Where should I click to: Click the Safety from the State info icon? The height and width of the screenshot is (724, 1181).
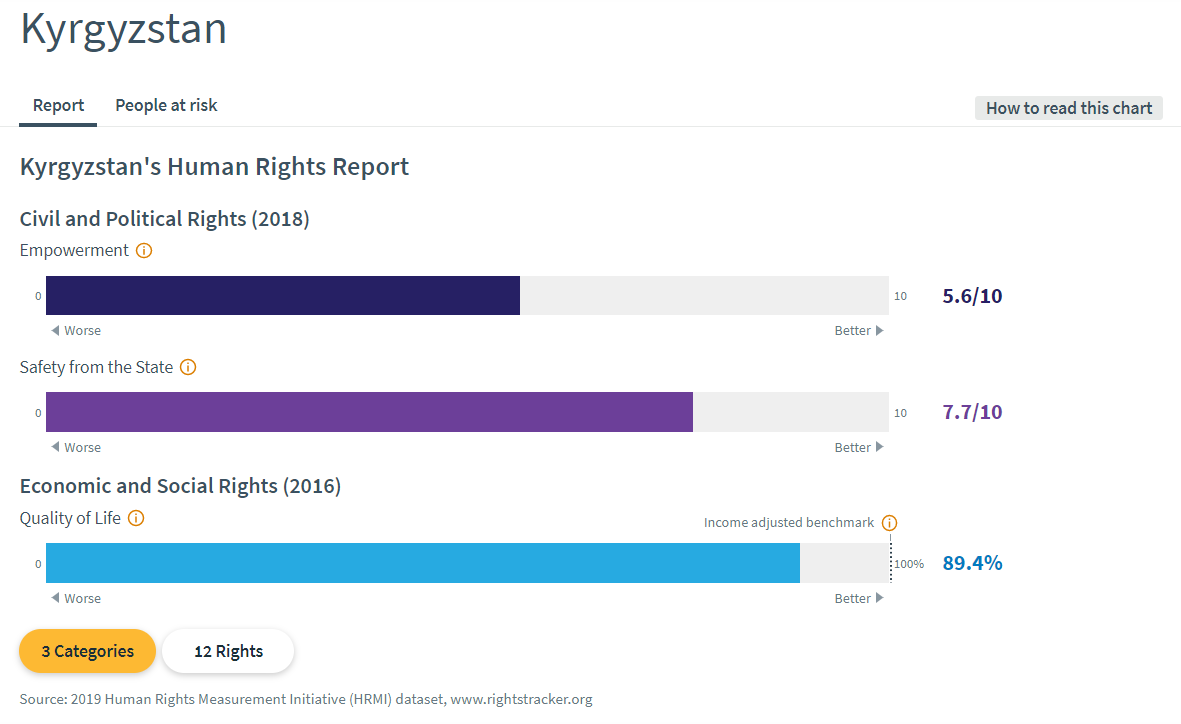pos(187,367)
